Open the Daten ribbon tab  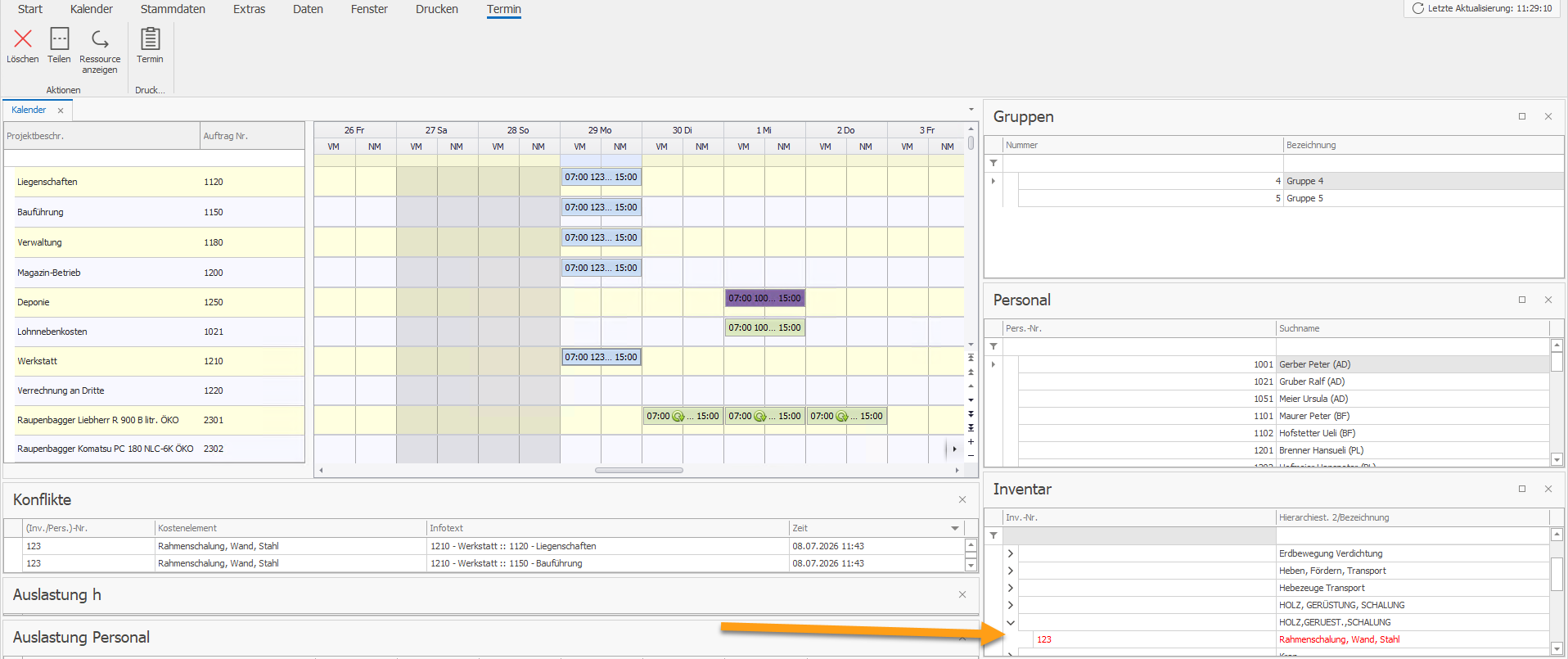309,9
